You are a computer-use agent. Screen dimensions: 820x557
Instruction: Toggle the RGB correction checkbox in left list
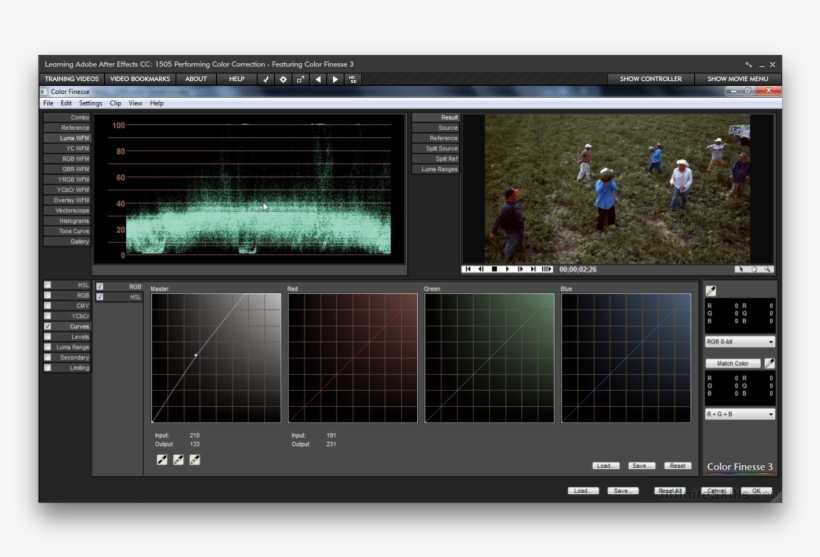click(x=48, y=295)
